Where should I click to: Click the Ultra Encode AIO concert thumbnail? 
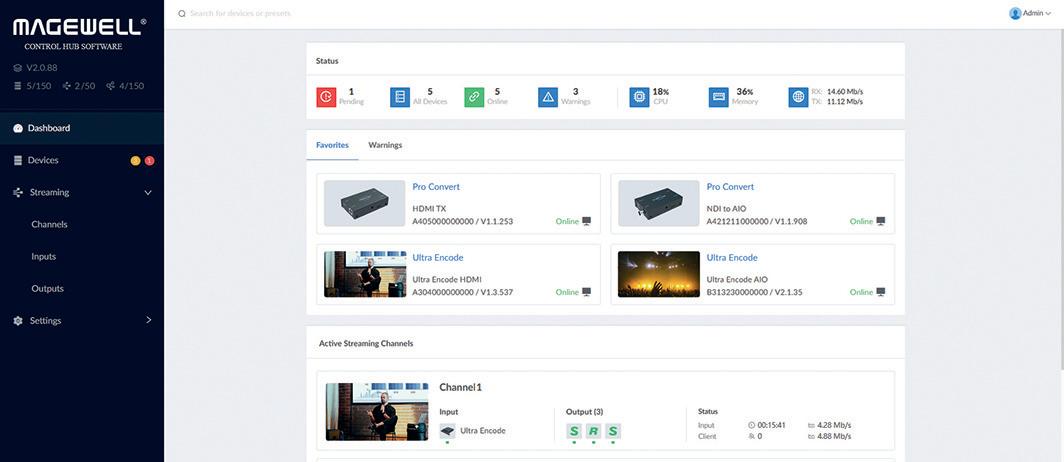659,274
